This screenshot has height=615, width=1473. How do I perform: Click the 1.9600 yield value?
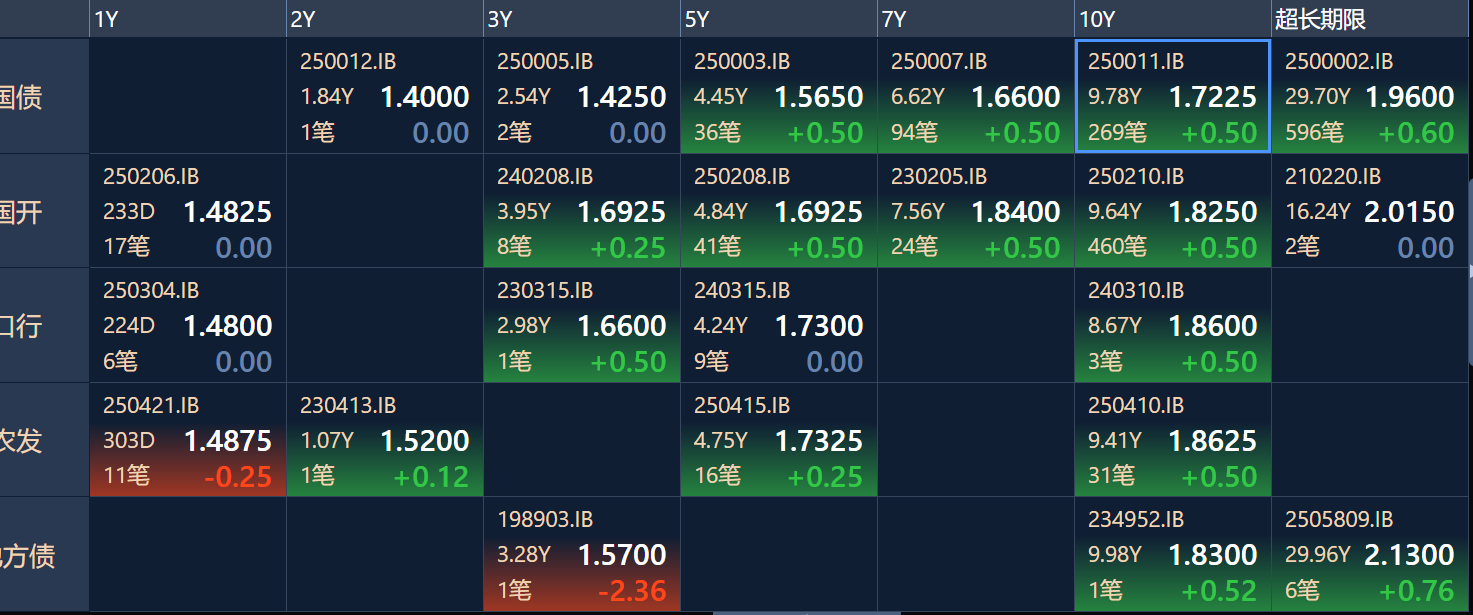coord(1410,97)
